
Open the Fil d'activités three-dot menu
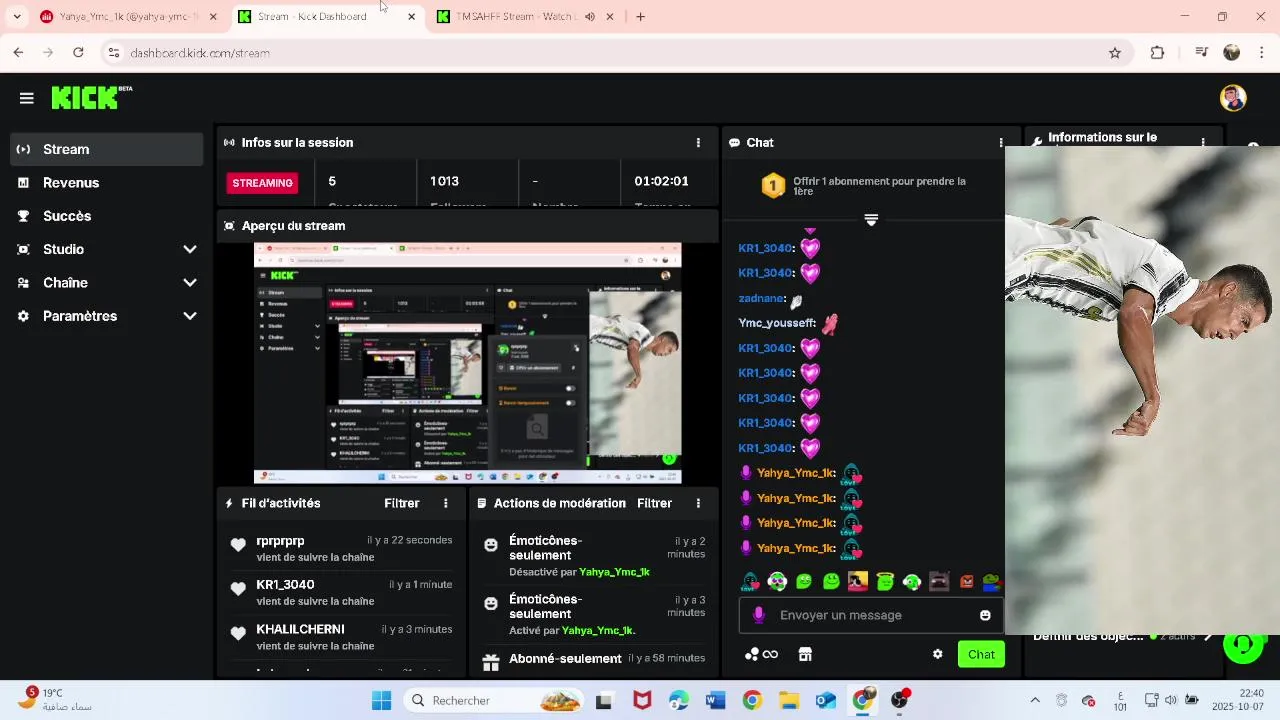446,503
